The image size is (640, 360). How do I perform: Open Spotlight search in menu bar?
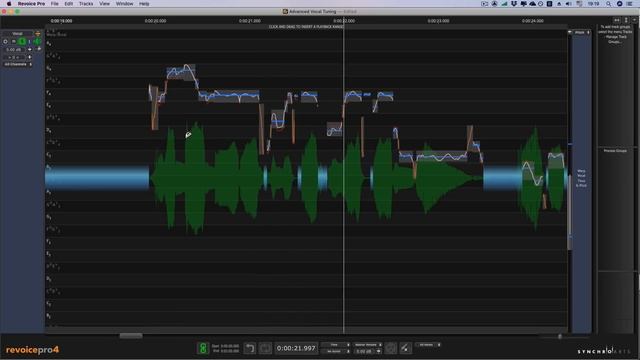tap(609, 4)
